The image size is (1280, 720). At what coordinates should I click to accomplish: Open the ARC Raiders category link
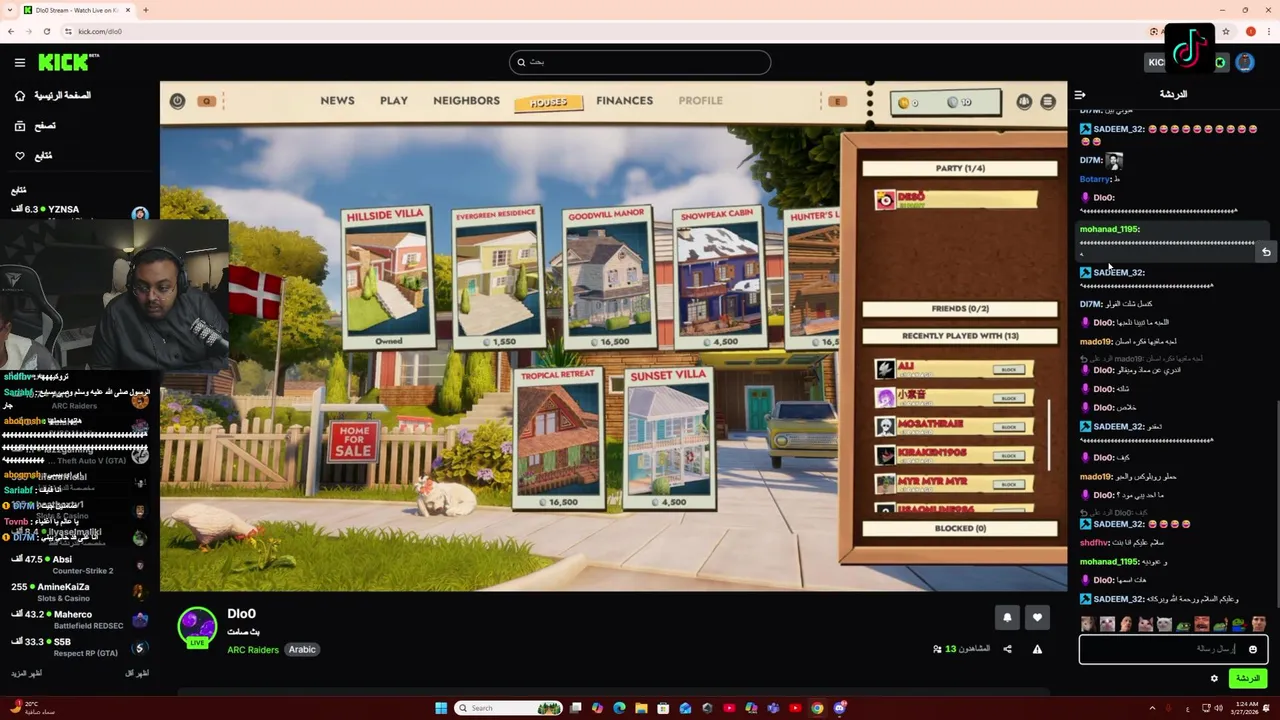tap(253, 650)
